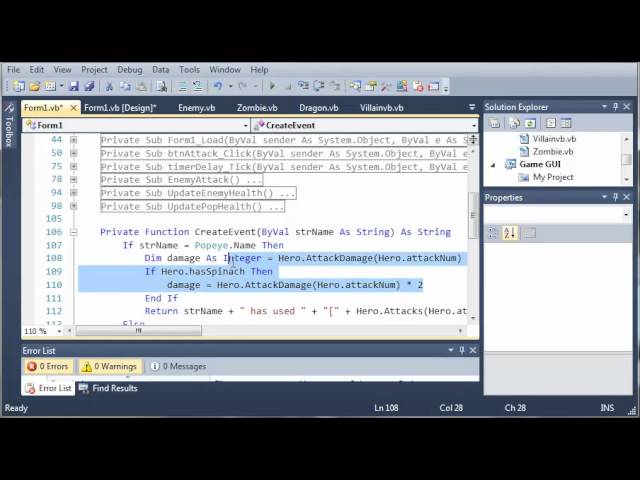640x480 pixels.
Task: Pin the Solution Explorer panel
Action: 617,107
